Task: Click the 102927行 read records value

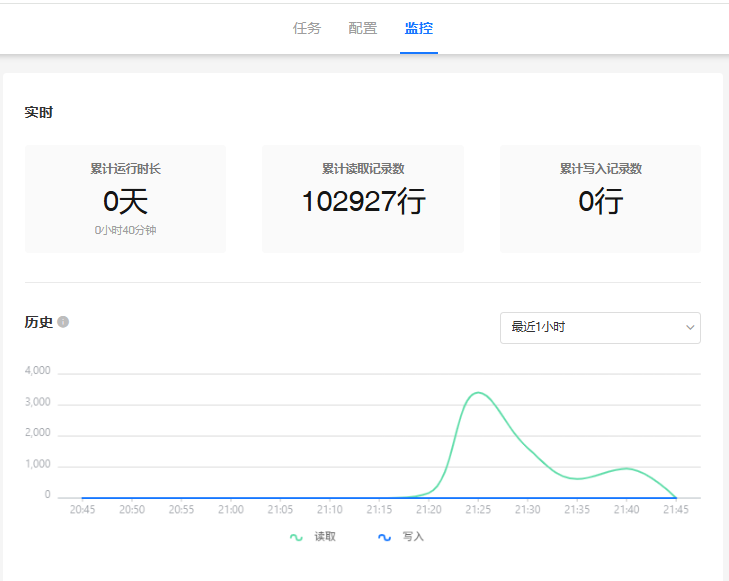Action: coord(363,202)
